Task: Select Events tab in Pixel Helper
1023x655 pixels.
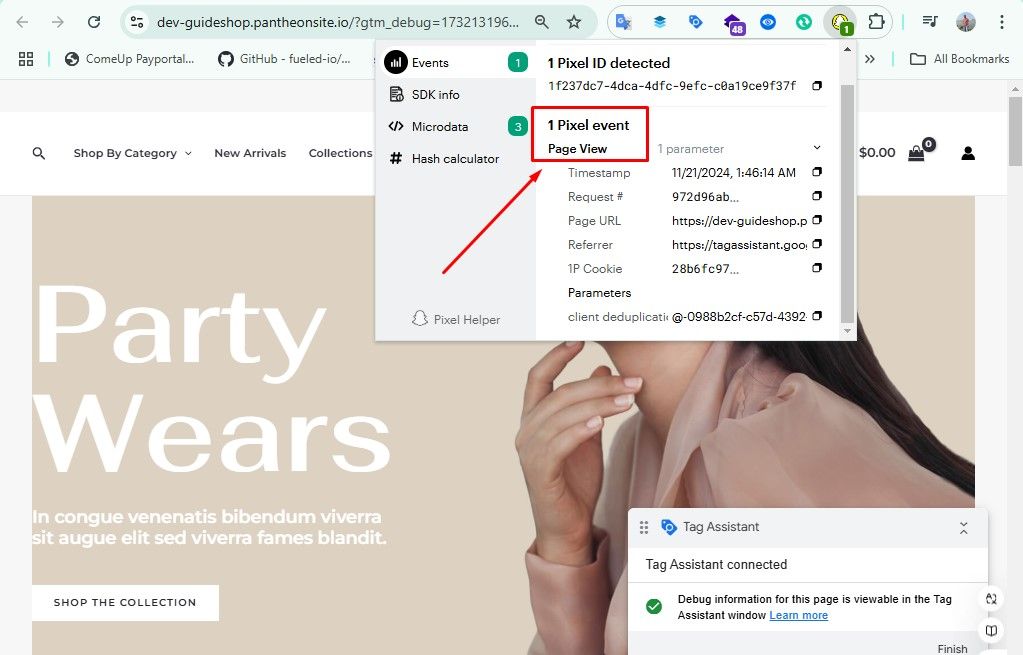Action: pos(455,63)
